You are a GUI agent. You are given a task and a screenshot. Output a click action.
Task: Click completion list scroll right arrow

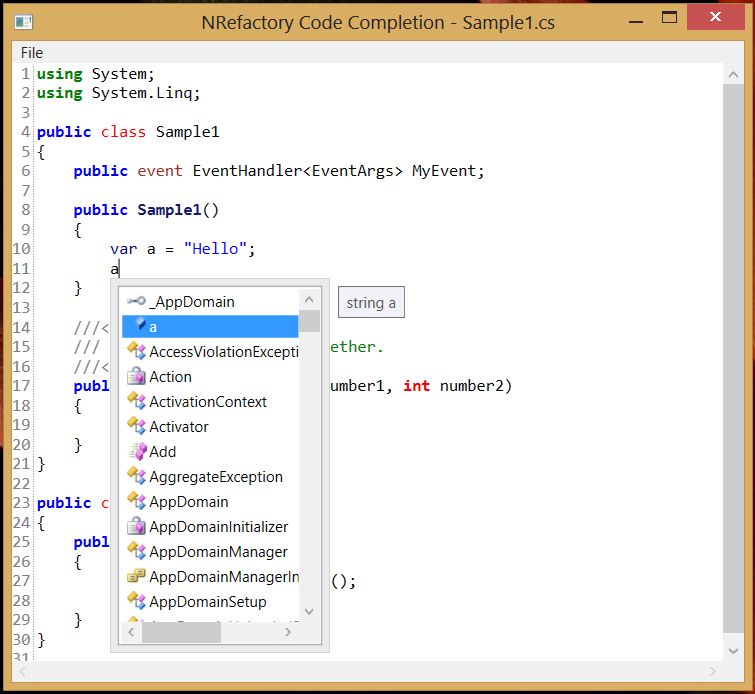pos(288,631)
